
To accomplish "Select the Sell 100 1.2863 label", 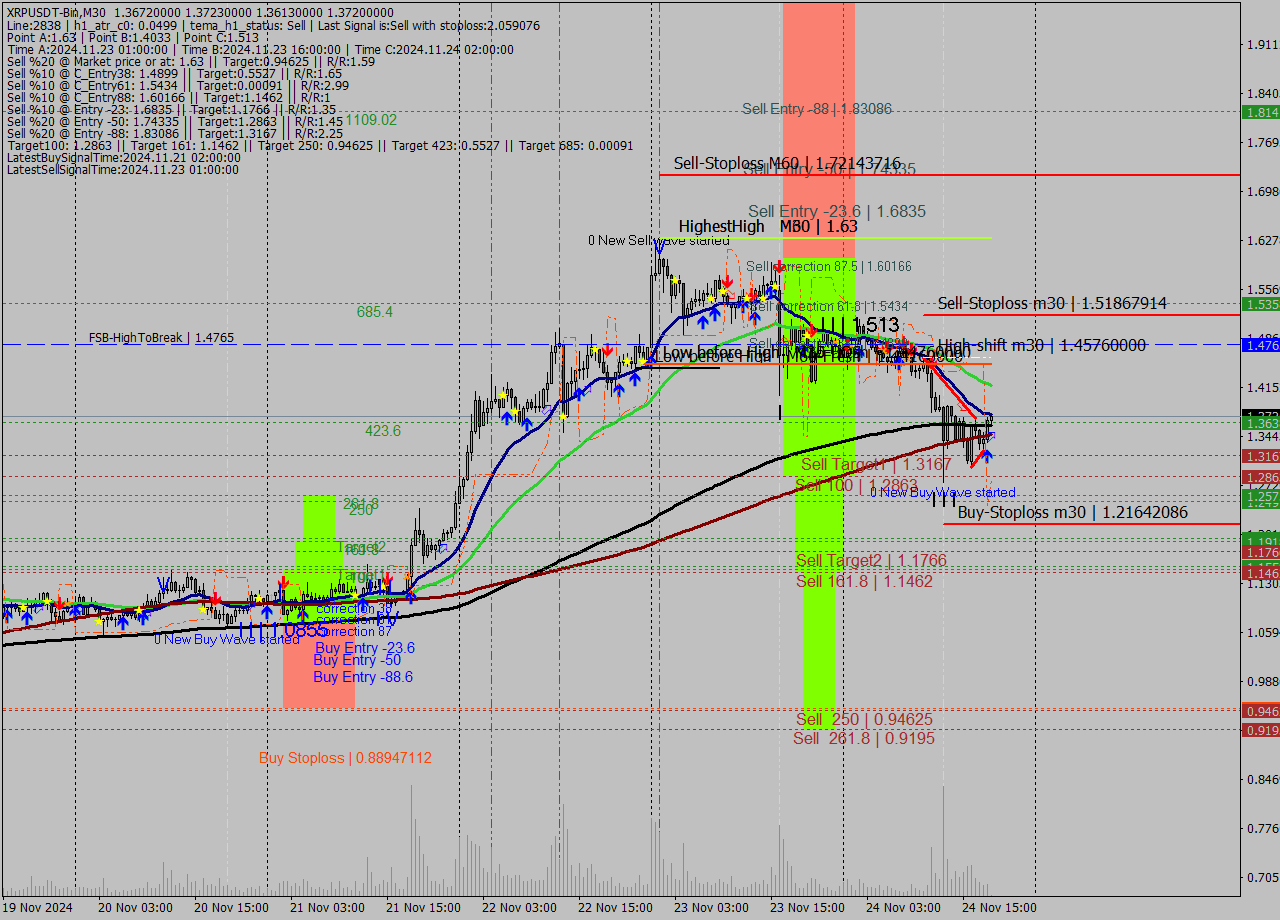I will [856, 485].
